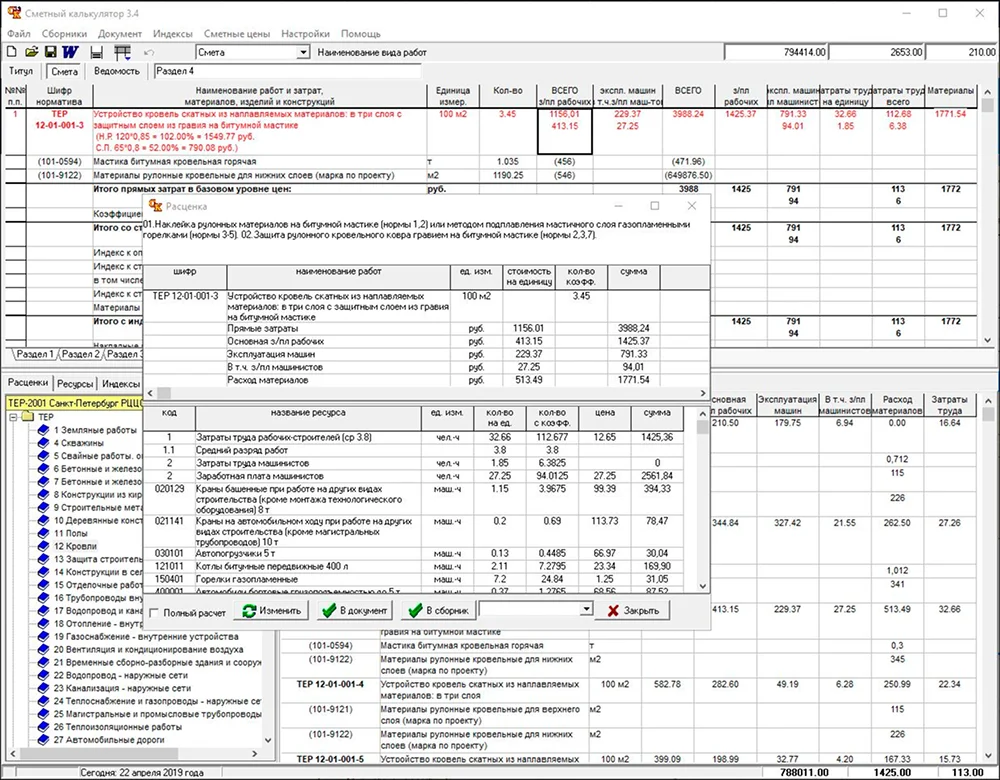
Task: Click book icon for 26 Теплоизоляционные работы
Action: tap(43, 727)
